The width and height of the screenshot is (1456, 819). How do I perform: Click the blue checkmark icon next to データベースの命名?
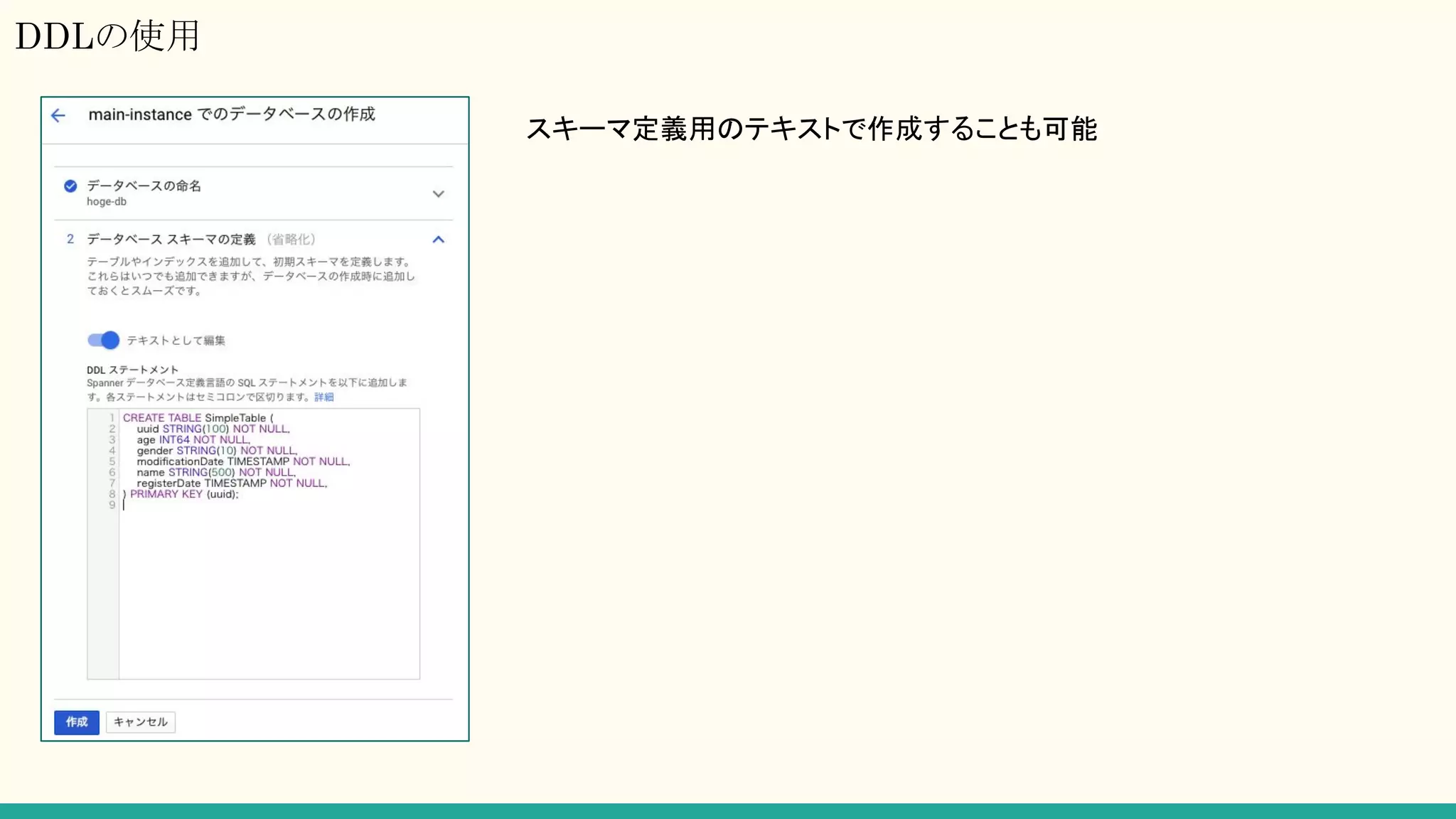(70, 186)
